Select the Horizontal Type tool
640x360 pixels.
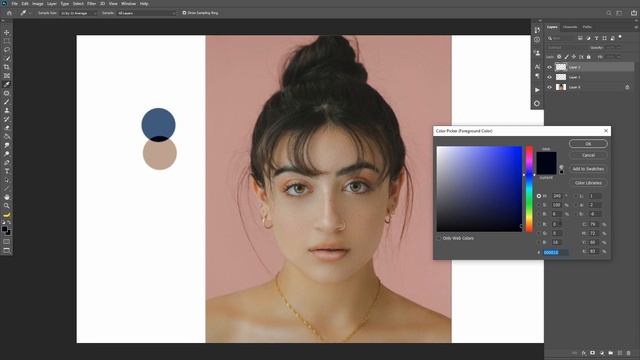coord(7,171)
